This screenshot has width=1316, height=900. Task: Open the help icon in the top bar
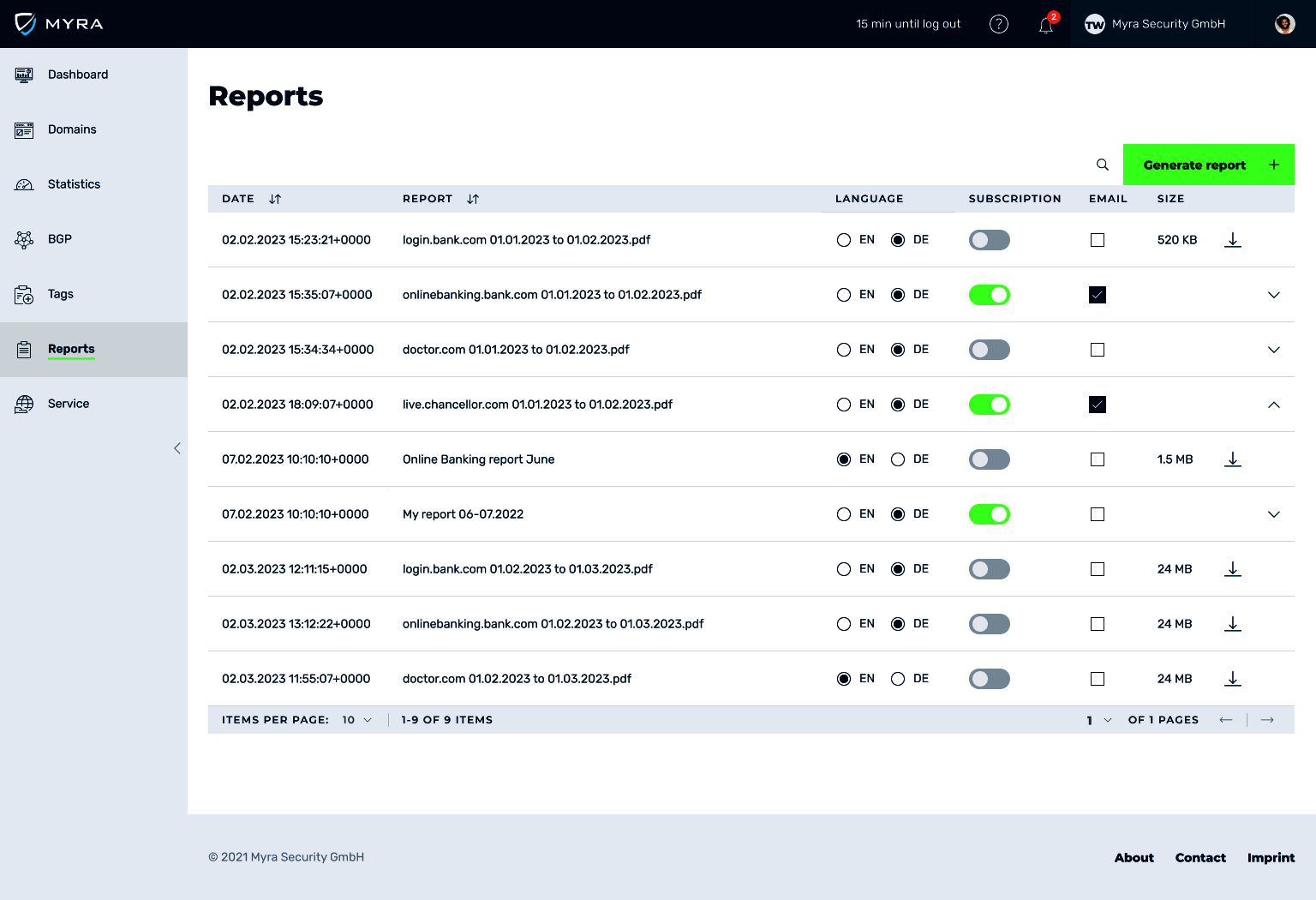tap(999, 24)
